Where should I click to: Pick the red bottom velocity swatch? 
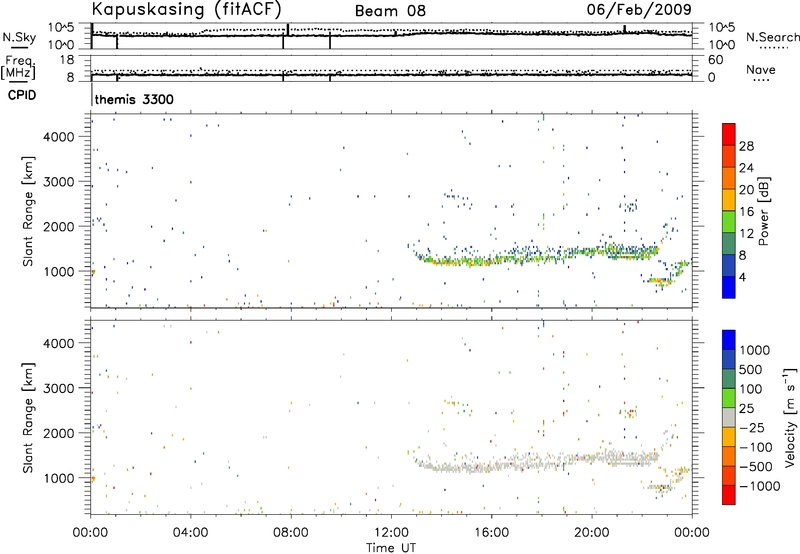point(729,495)
